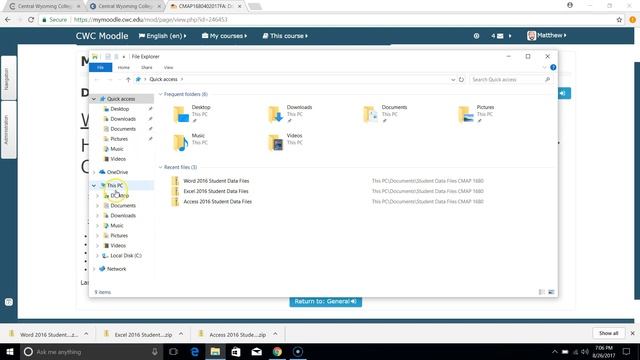This screenshot has width=640, height=360.
Task: Select Downloads under Quick access
Action: point(123,119)
